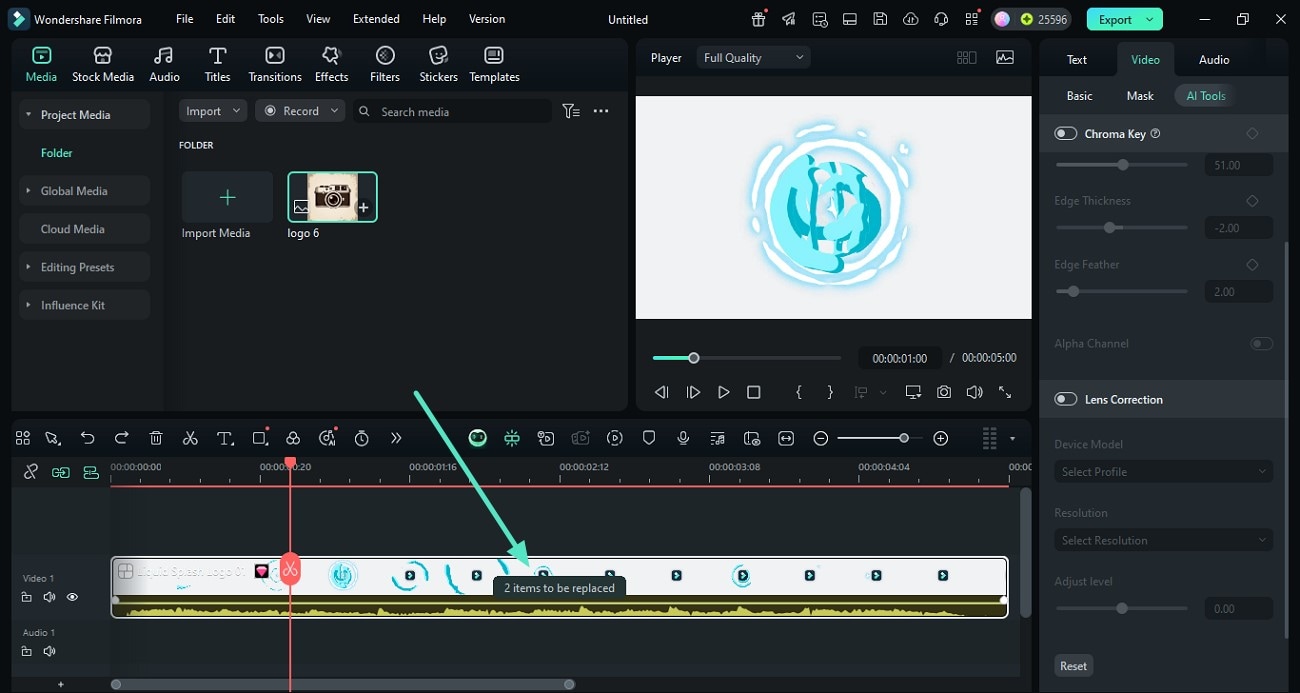Viewport: 1300px width, 693px height.
Task: Expand the Project Media tree
Action: [x=29, y=115]
